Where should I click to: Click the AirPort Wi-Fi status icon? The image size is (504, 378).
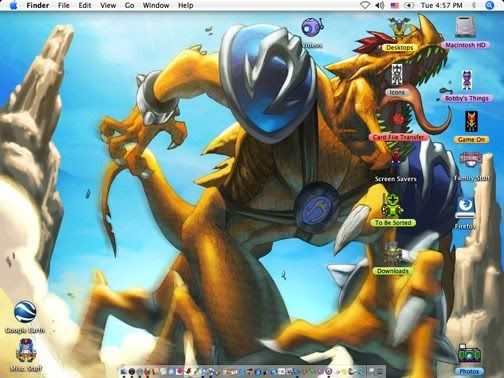pyautogui.click(x=365, y=5)
